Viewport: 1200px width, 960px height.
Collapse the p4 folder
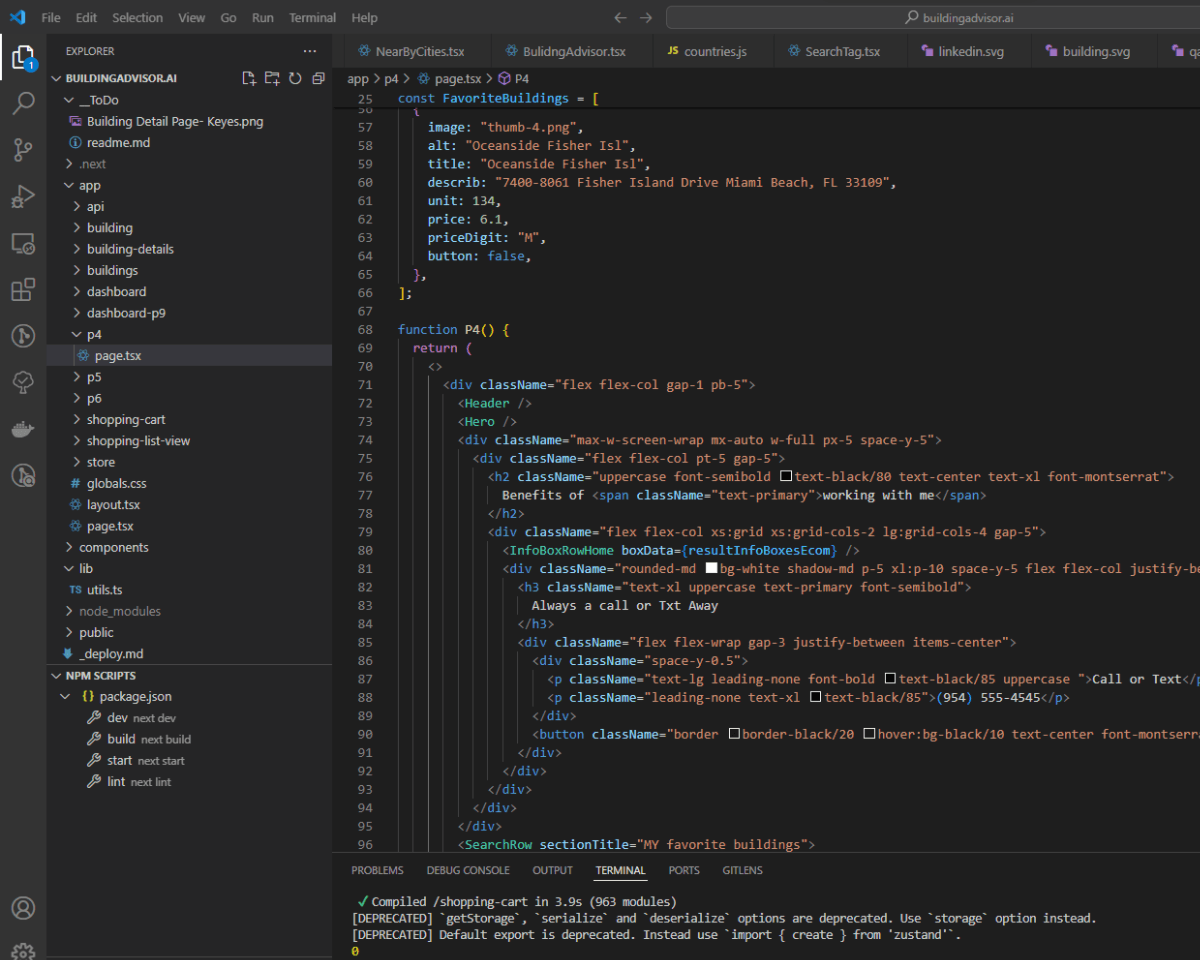click(93, 334)
